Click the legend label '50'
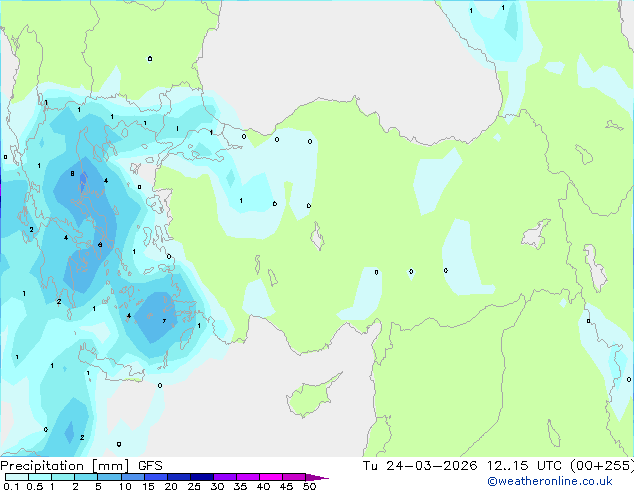 click(309, 486)
